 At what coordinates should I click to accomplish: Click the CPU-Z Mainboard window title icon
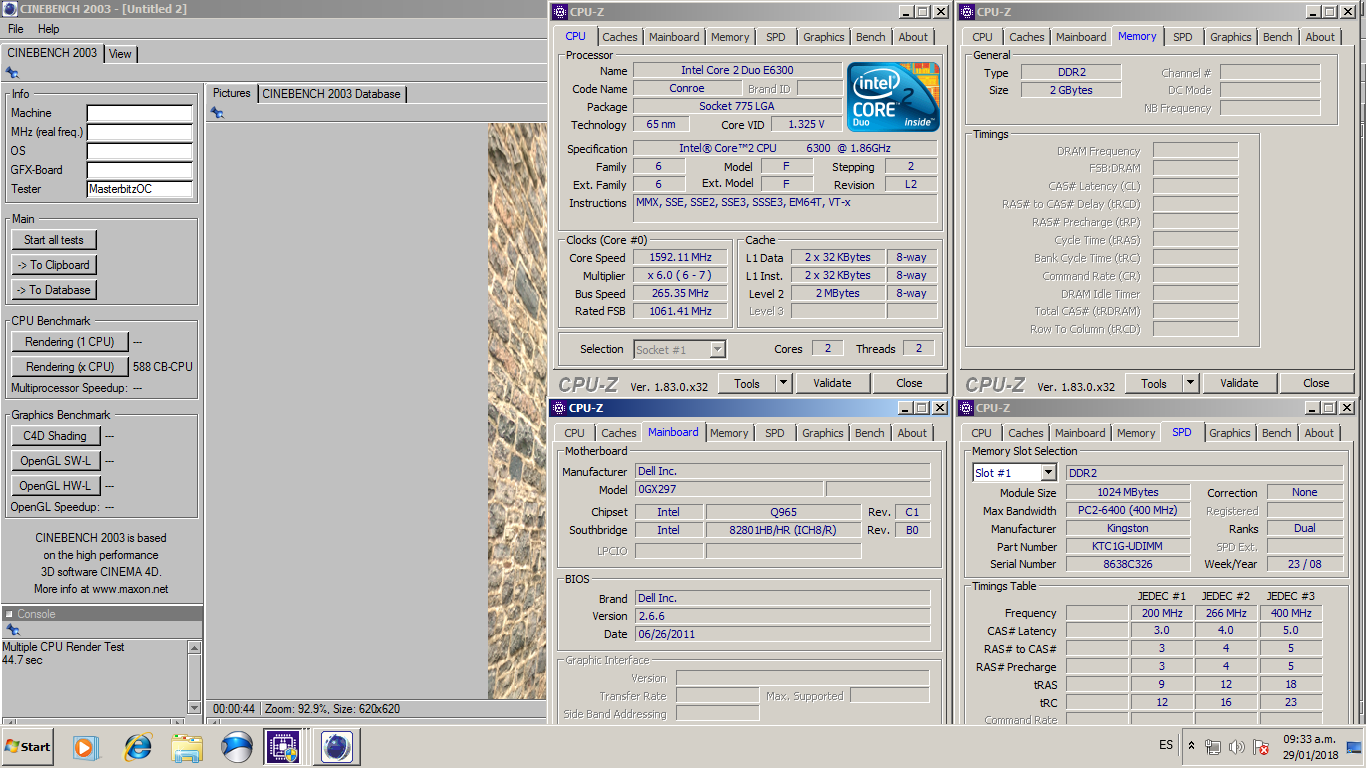point(559,408)
